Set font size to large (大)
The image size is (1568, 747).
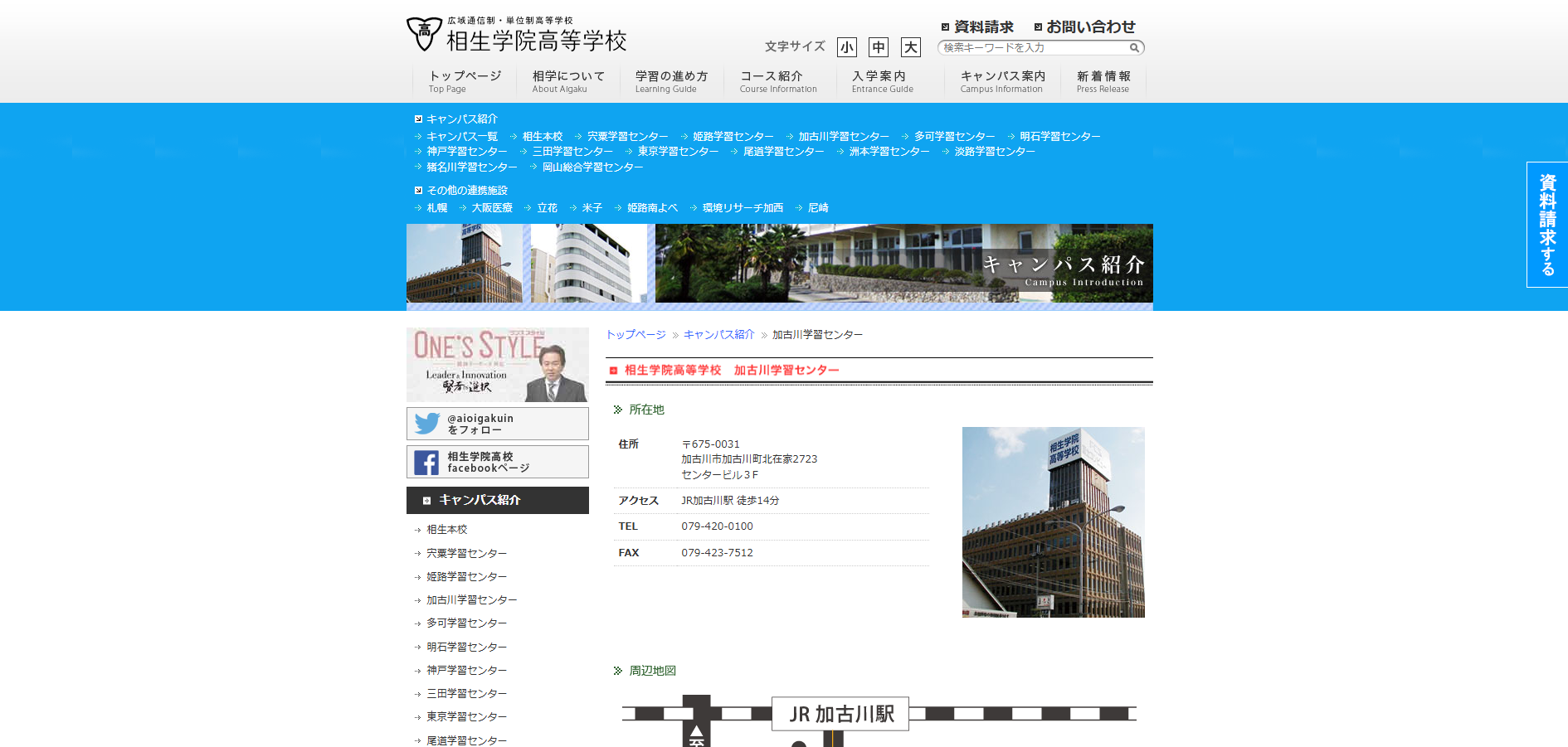tap(910, 47)
